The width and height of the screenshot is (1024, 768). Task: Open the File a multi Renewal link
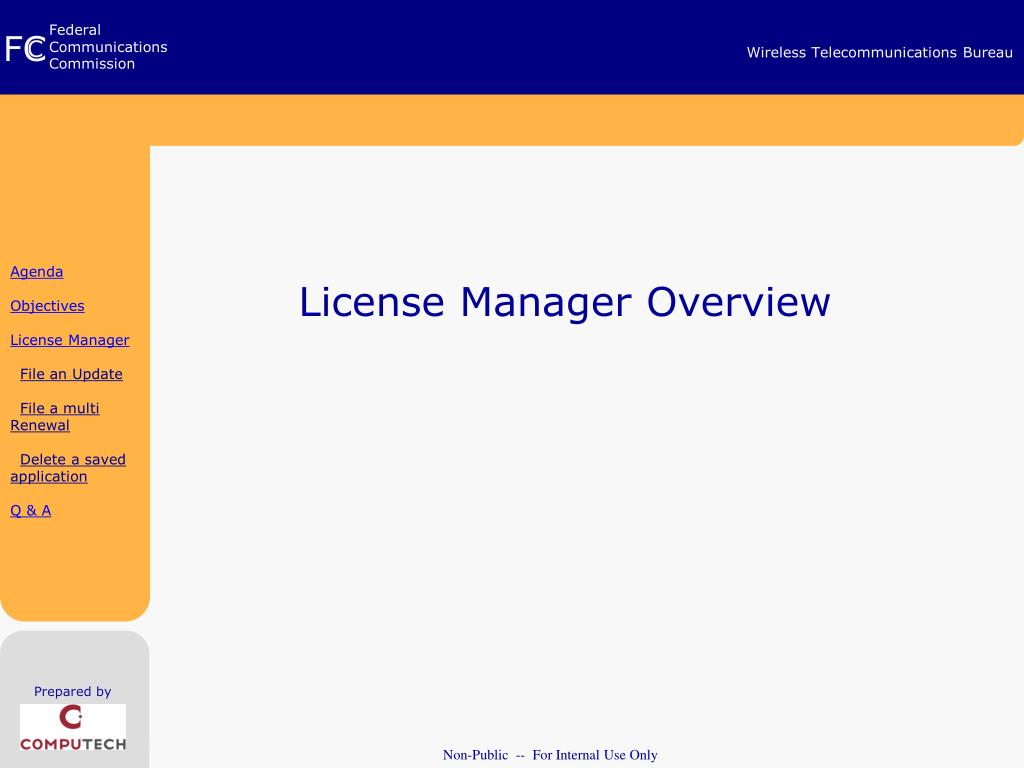pos(55,416)
